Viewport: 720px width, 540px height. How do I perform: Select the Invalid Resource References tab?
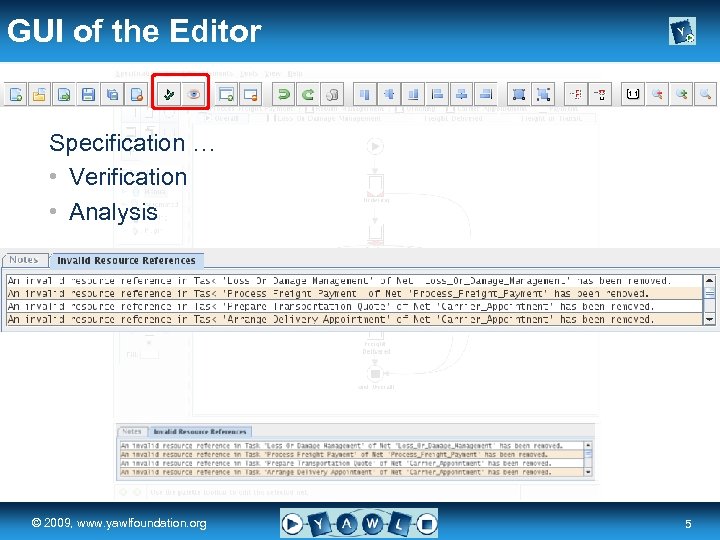(127, 260)
